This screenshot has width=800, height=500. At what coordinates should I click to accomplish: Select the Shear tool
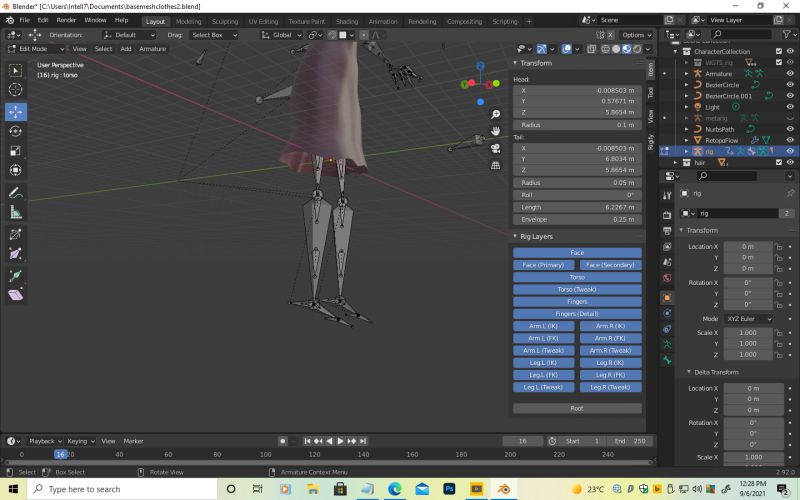point(15,295)
